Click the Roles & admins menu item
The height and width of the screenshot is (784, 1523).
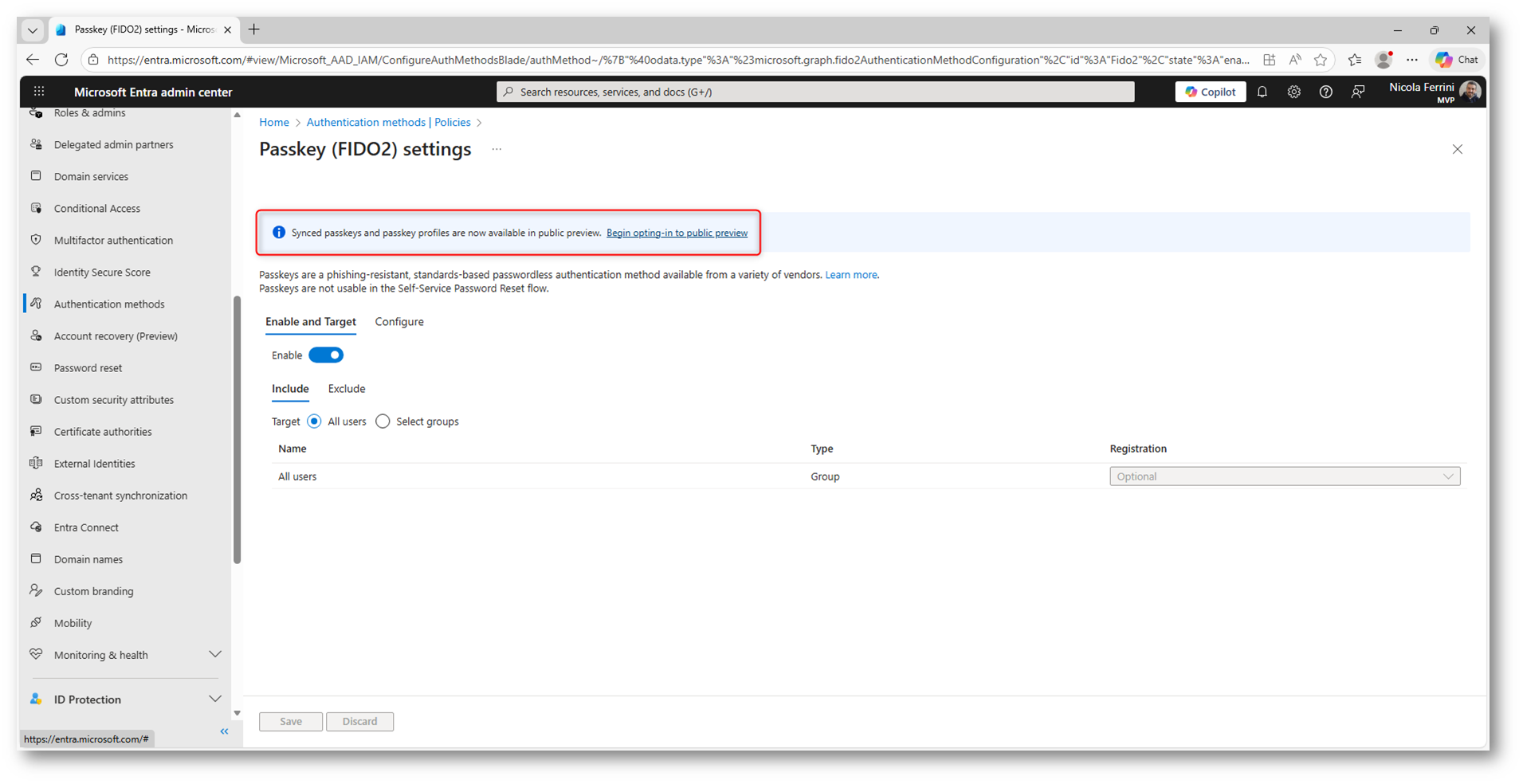click(x=89, y=113)
